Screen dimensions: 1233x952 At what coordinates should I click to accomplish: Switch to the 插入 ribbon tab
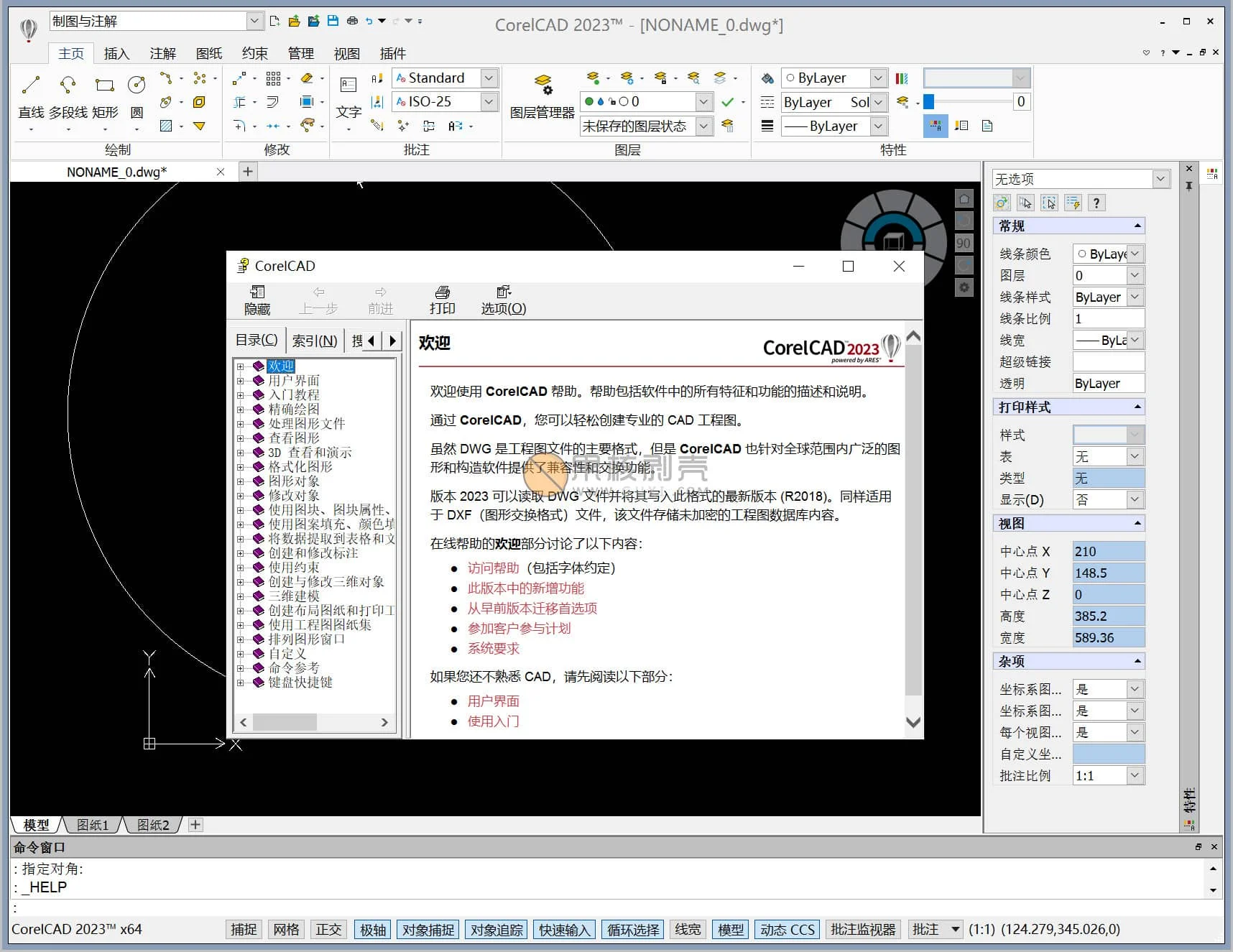click(116, 54)
